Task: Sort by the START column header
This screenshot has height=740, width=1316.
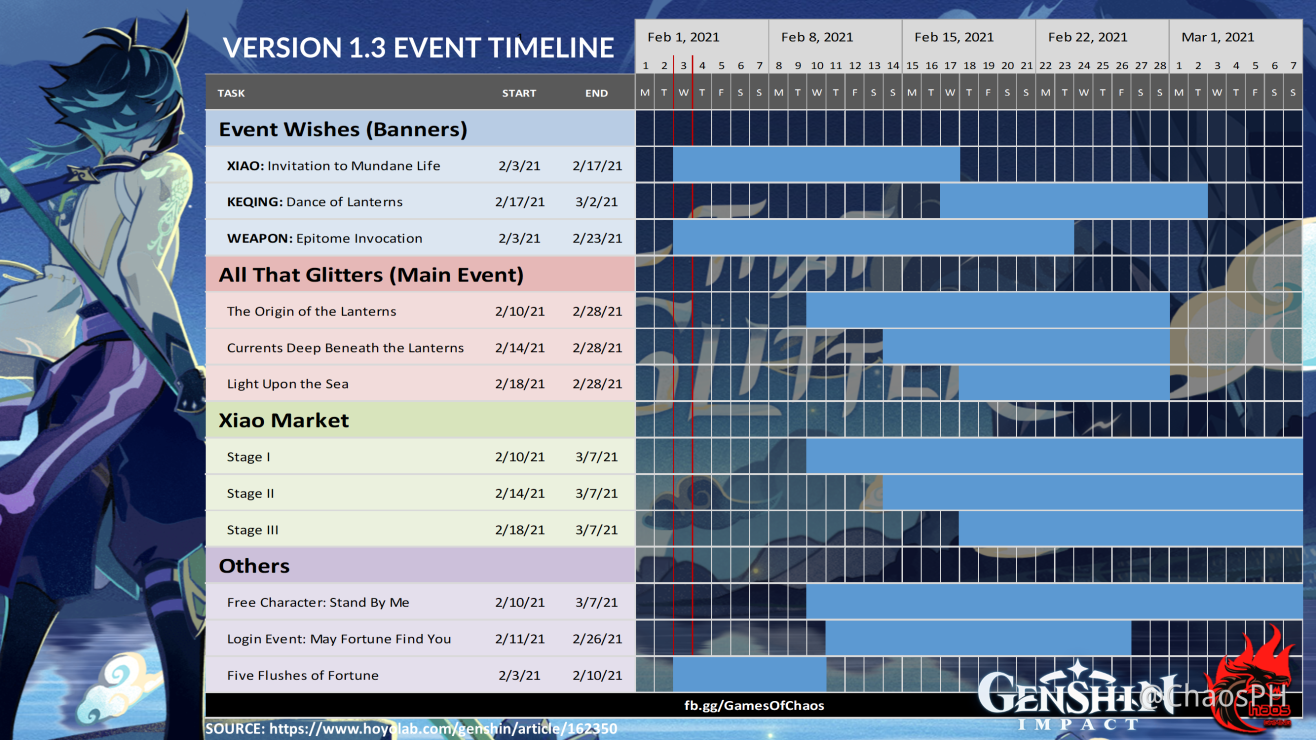Action: pos(519,92)
